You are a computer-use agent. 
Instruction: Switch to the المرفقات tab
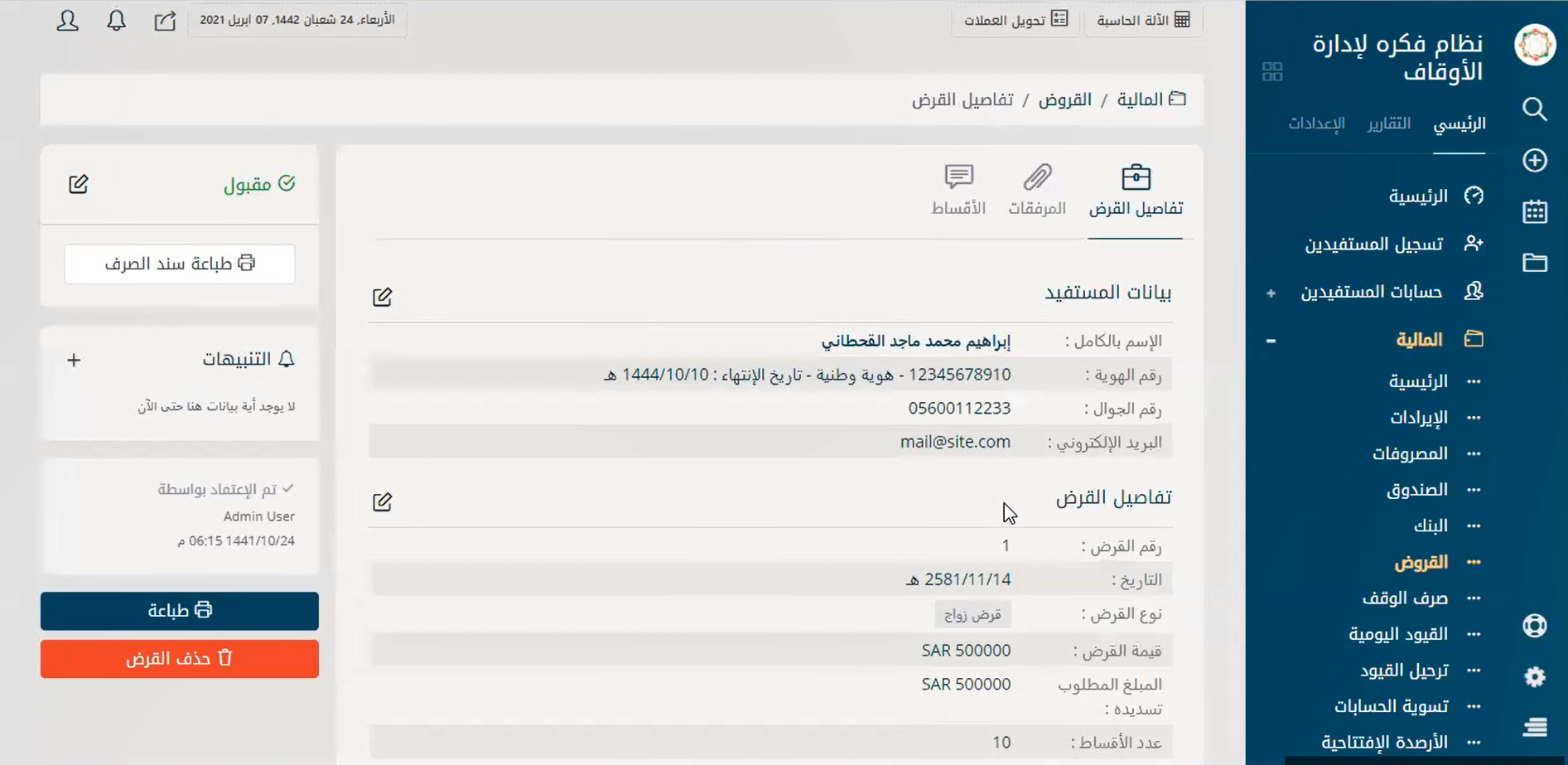click(x=1036, y=190)
